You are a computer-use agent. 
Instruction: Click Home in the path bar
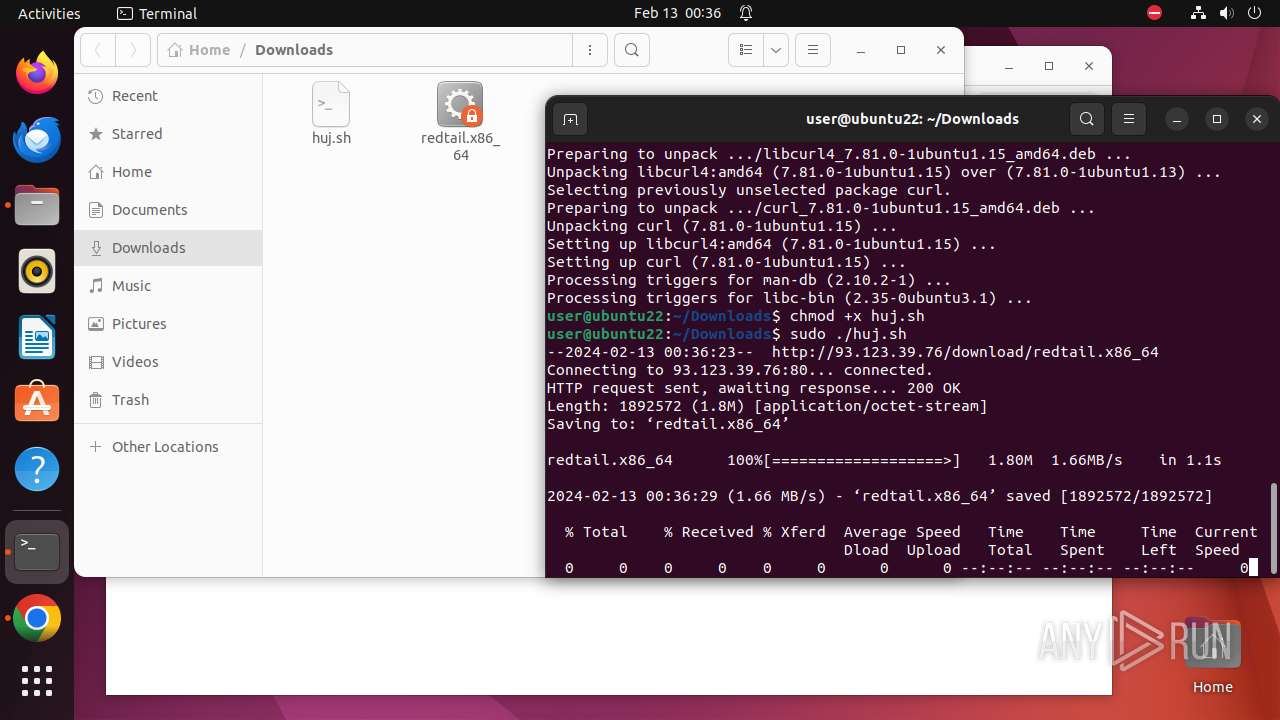(199, 50)
